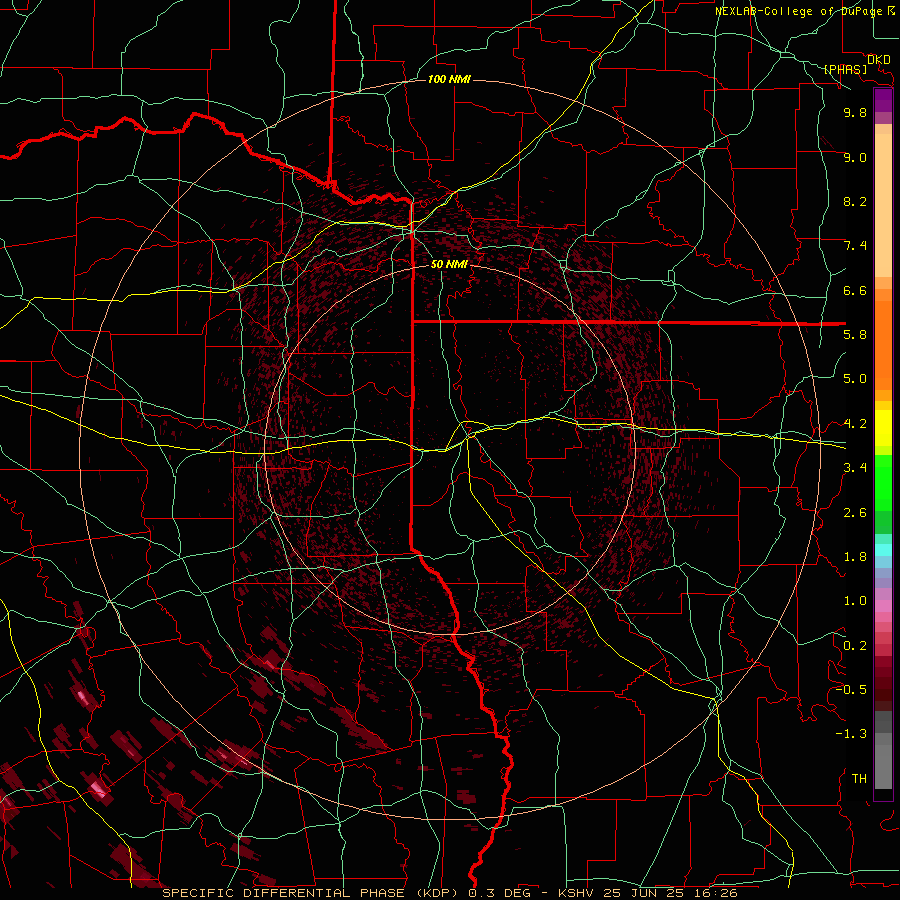The height and width of the screenshot is (900, 900).
Task: Pick the yellow segment of the color bar
Action: point(883,428)
